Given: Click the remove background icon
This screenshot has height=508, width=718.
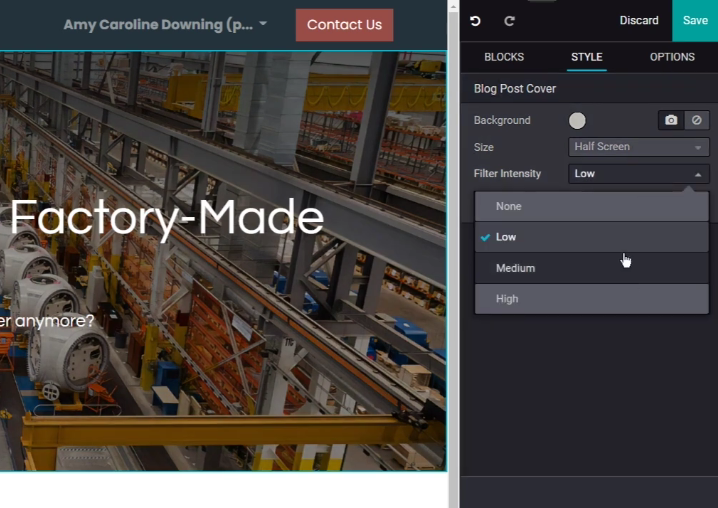Looking at the screenshot, I should point(696,120).
